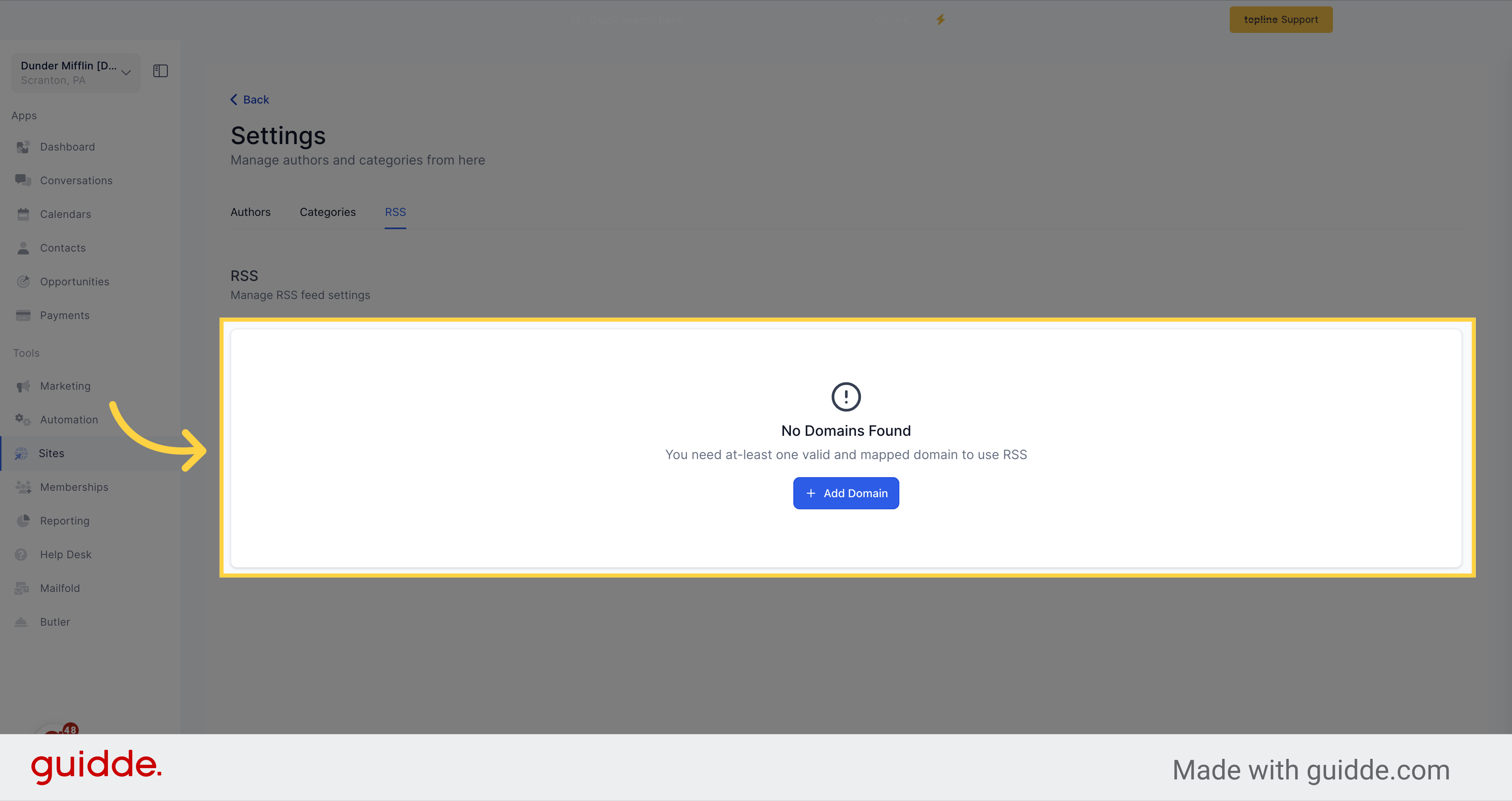The image size is (1512, 801).
Task: Open Conversations via its chat icon
Action: point(23,180)
